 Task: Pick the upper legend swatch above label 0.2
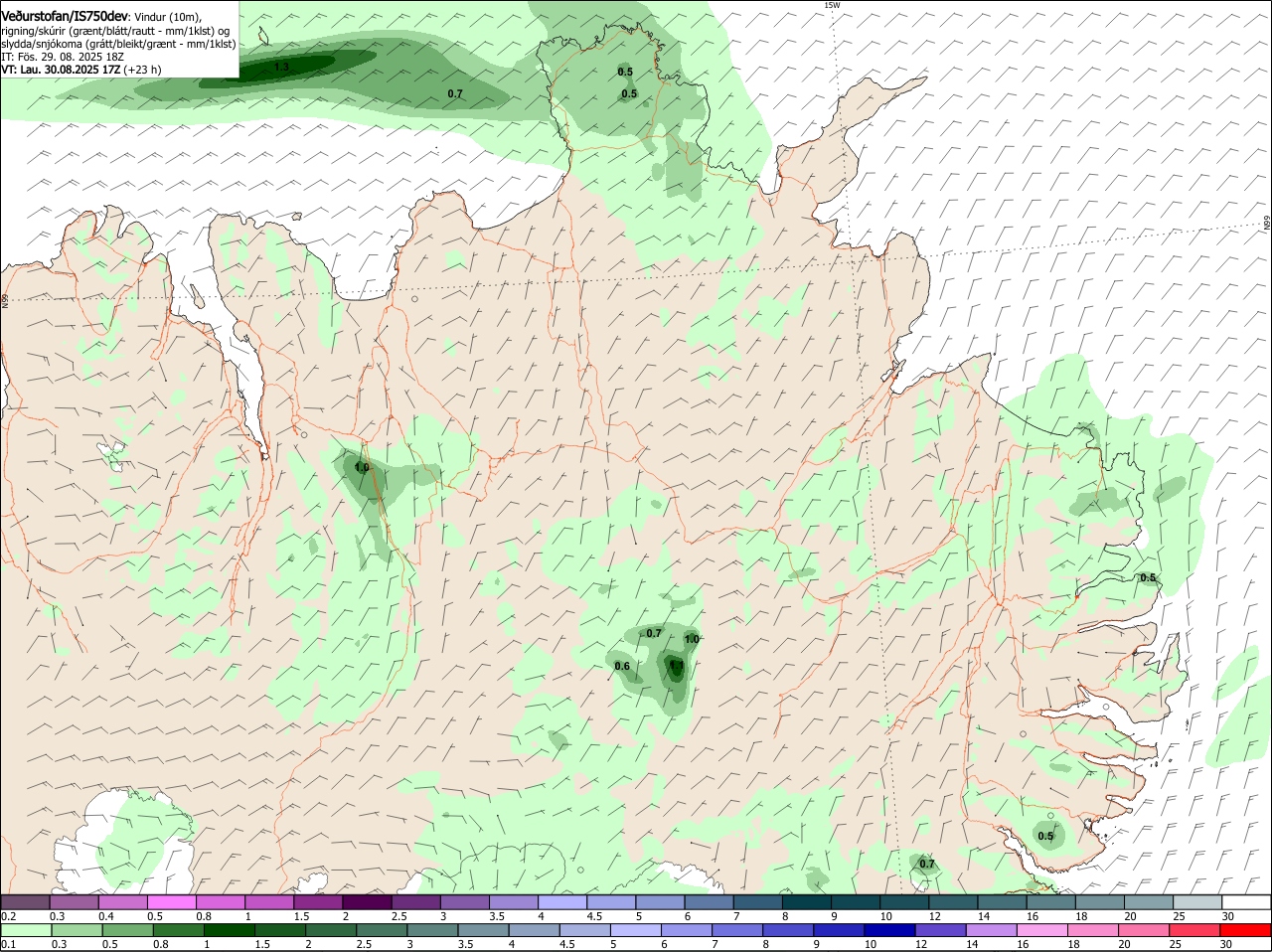tap(25, 901)
